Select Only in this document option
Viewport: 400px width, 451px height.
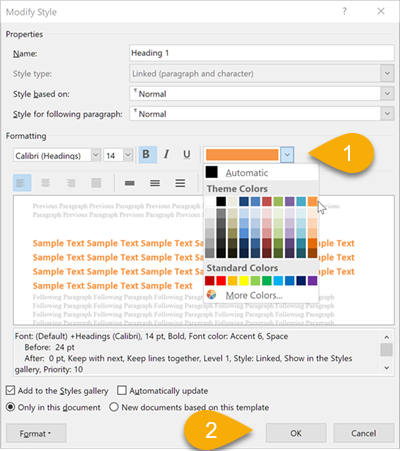point(11,407)
